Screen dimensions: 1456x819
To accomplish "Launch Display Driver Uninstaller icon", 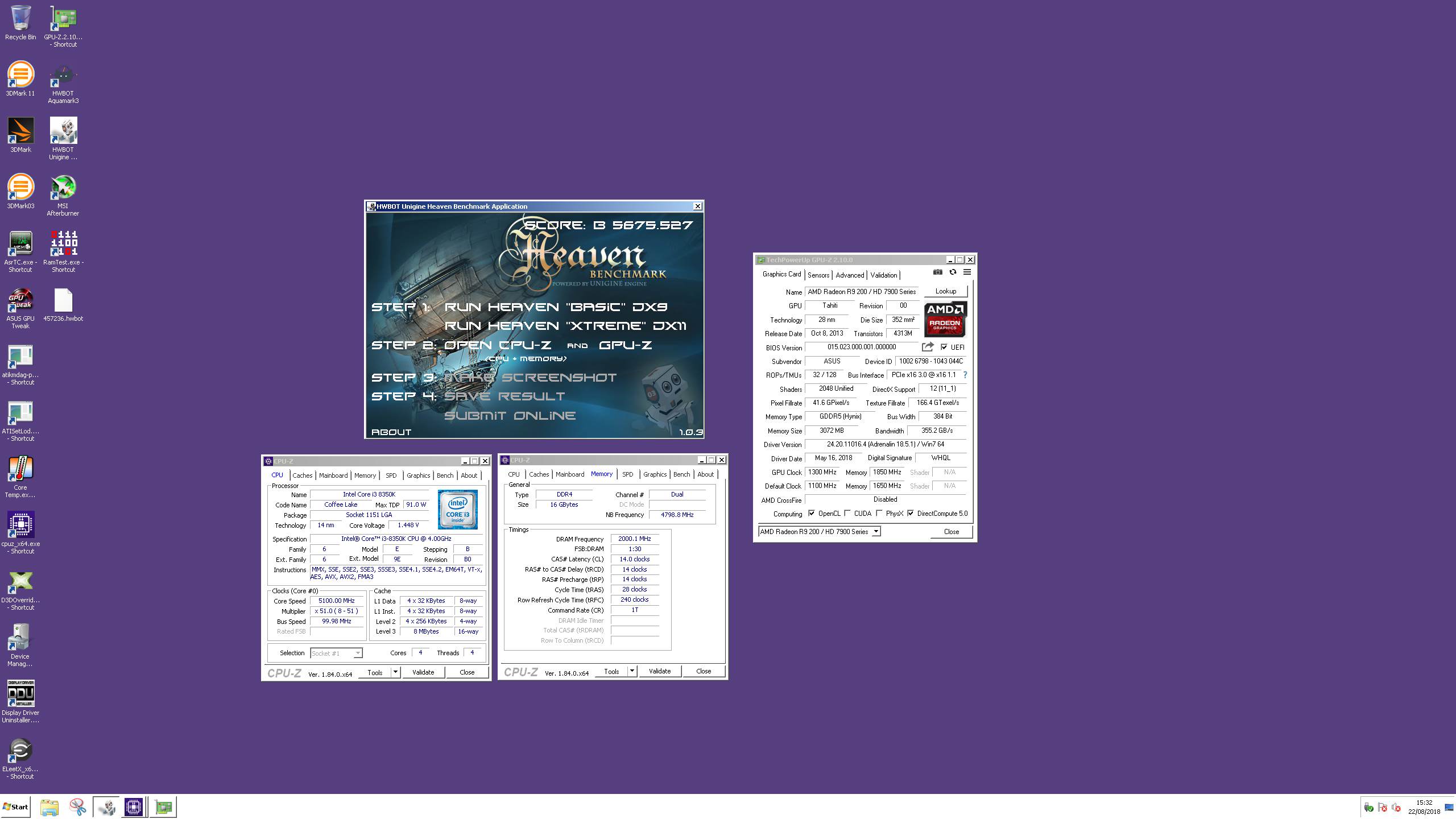I will pos(20,702).
